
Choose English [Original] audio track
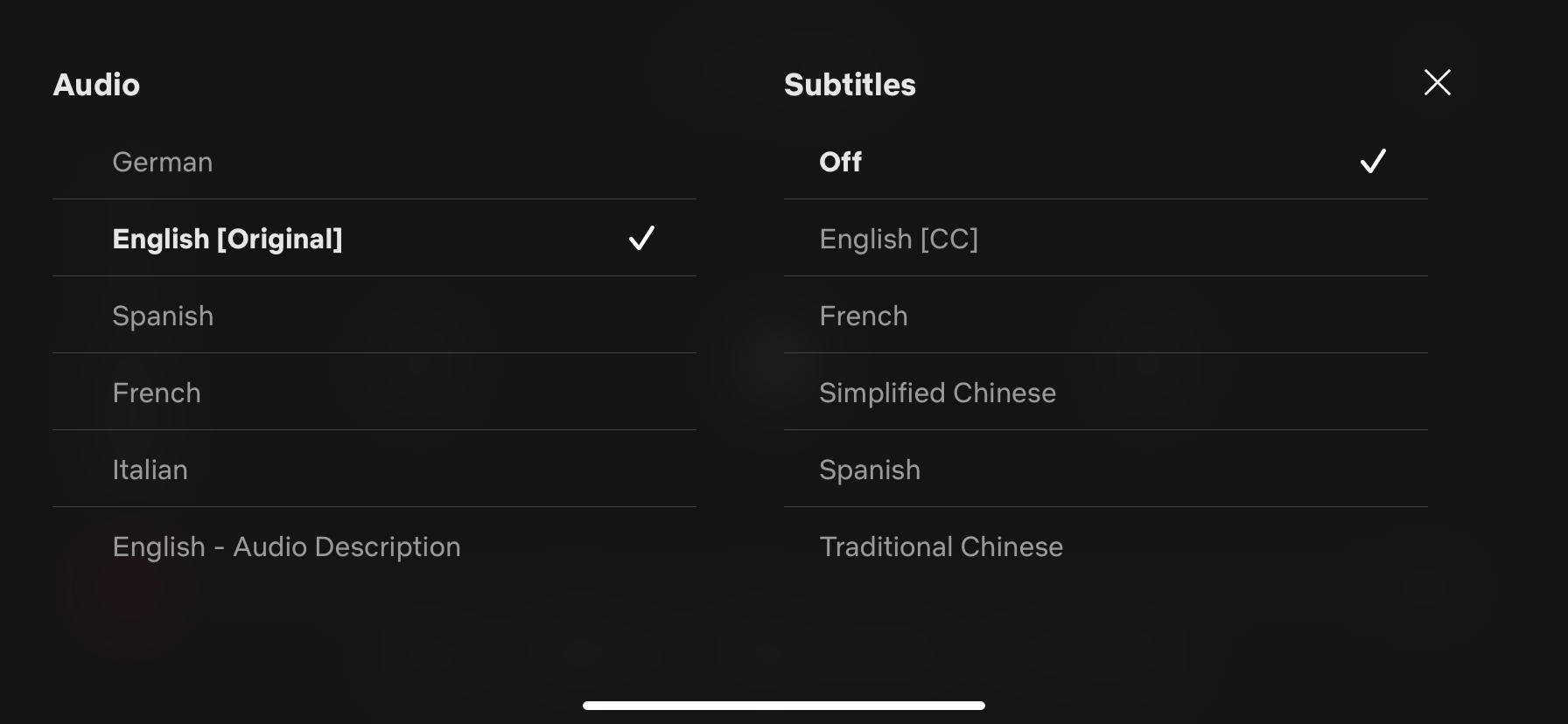click(x=227, y=239)
